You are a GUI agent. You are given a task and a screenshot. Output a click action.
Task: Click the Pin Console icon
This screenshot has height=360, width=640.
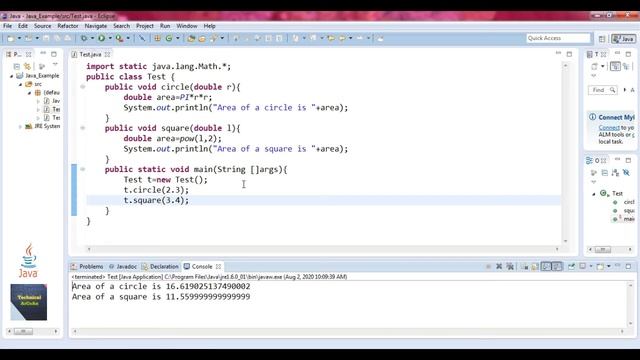pyautogui.click(x=571, y=267)
